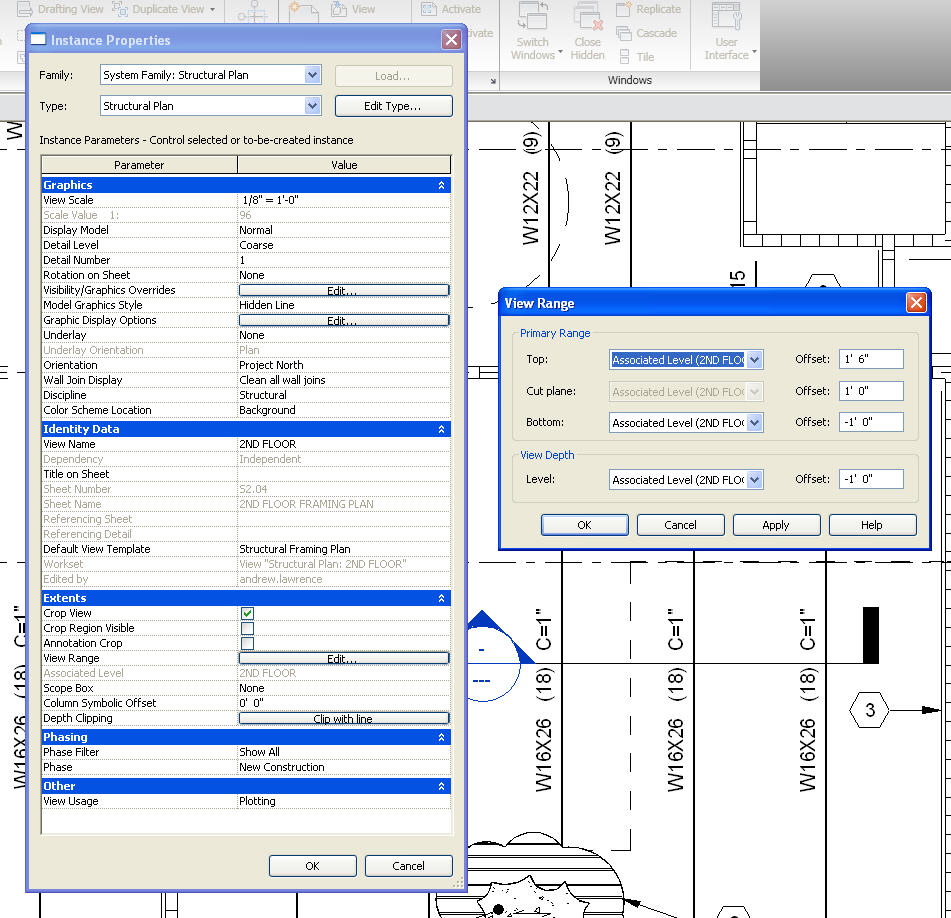Open the Family dropdown list
Image resolution: width=951 pixels, height=918 pixels.
pos(313,75)
